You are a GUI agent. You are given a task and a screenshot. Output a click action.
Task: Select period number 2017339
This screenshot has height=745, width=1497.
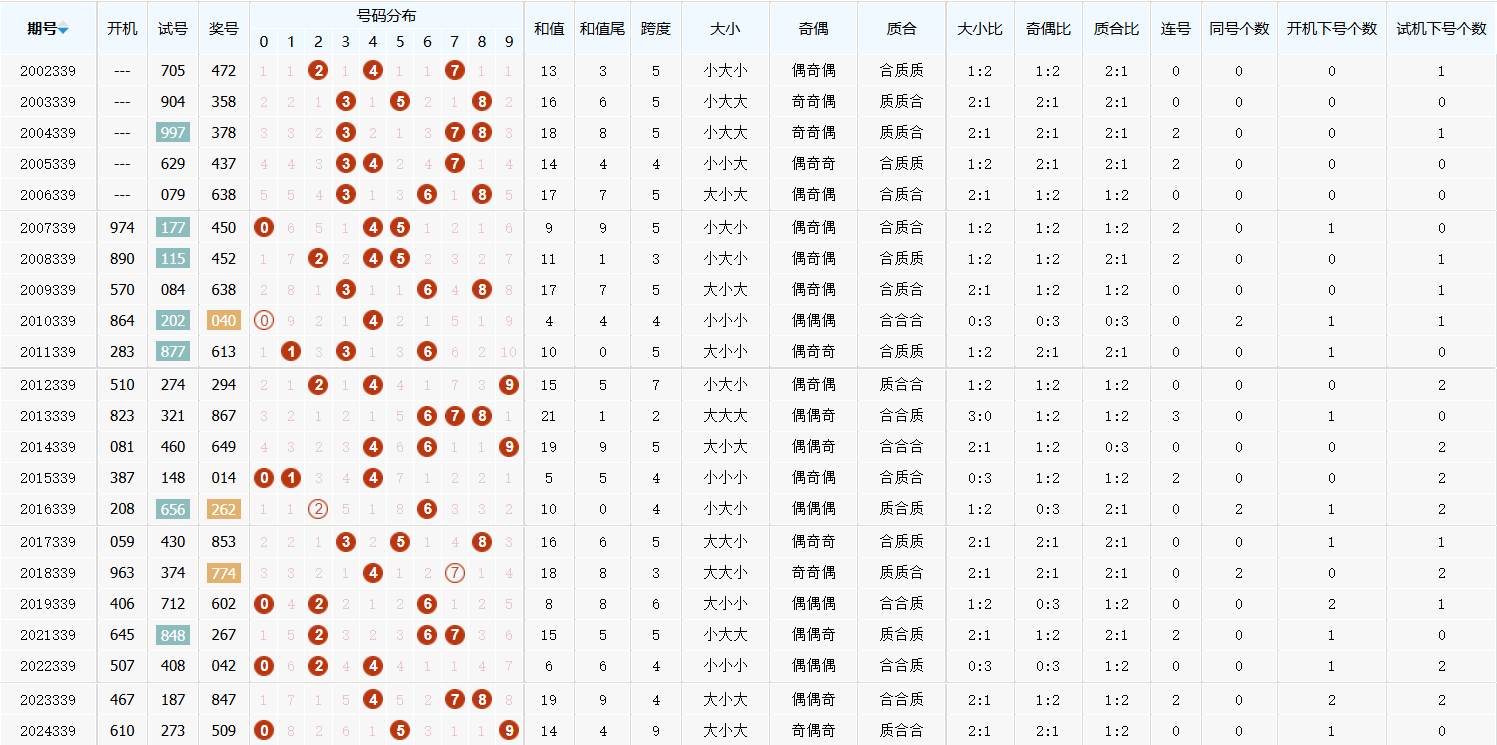(48, 542)
